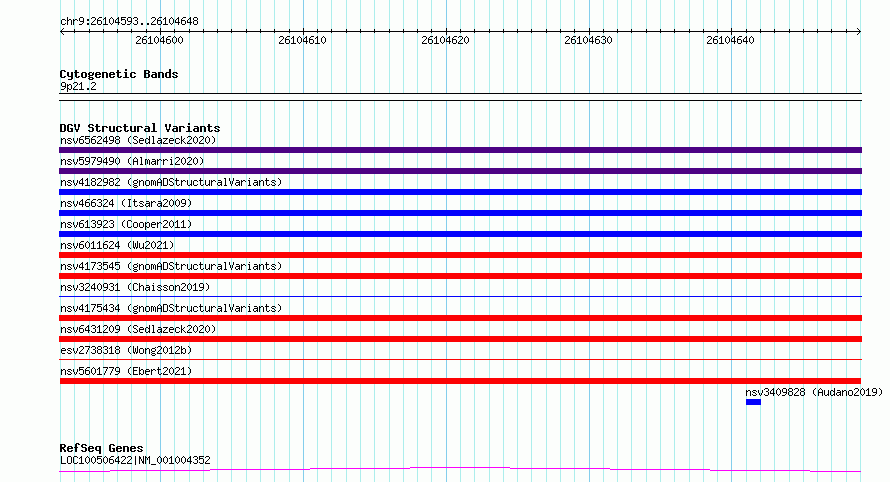
Task: Click ruler position 26104610
Action: 303,40
